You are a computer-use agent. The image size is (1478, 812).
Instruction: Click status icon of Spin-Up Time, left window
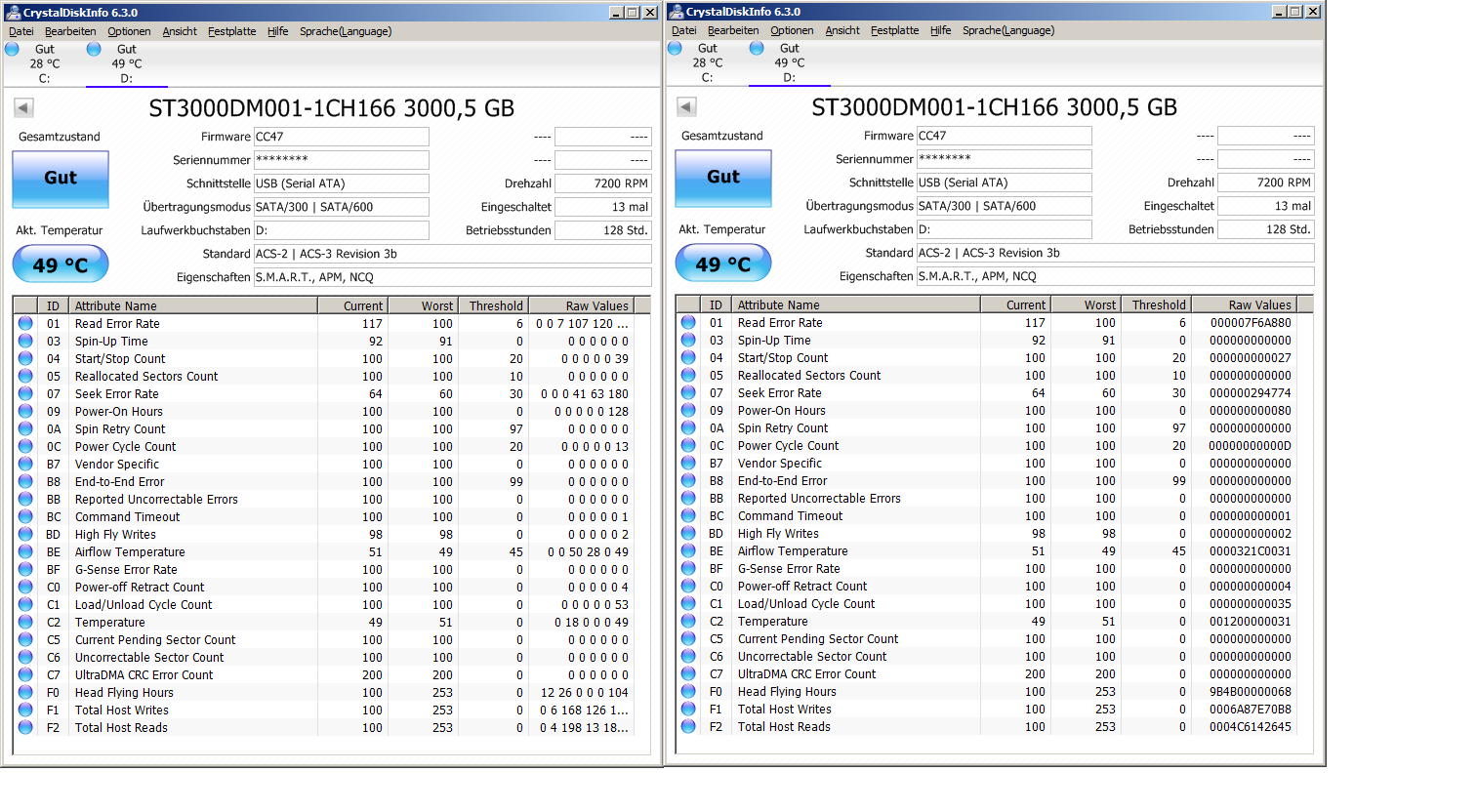25,341
